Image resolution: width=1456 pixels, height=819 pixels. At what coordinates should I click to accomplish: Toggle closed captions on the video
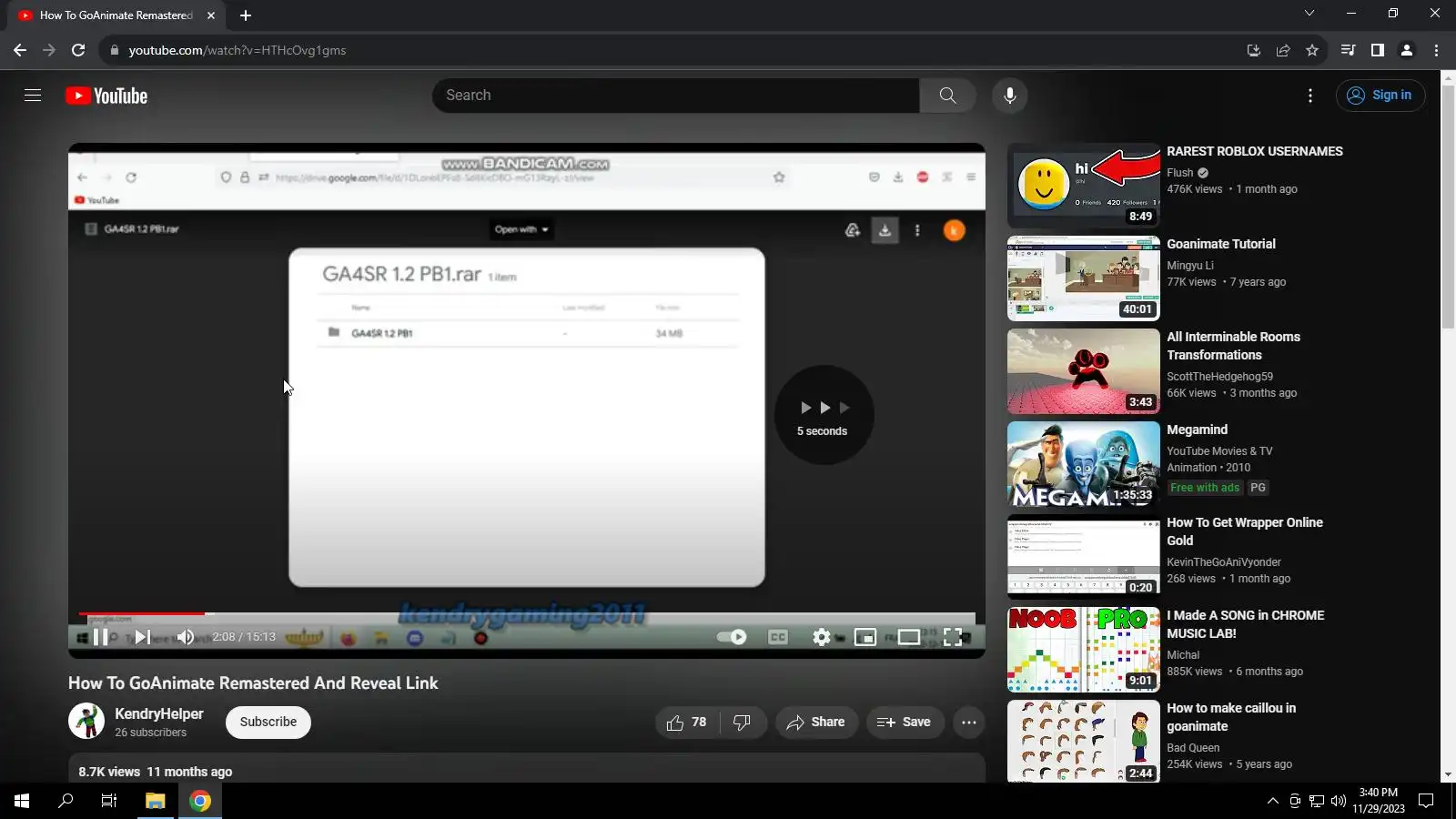click(778, 637)
